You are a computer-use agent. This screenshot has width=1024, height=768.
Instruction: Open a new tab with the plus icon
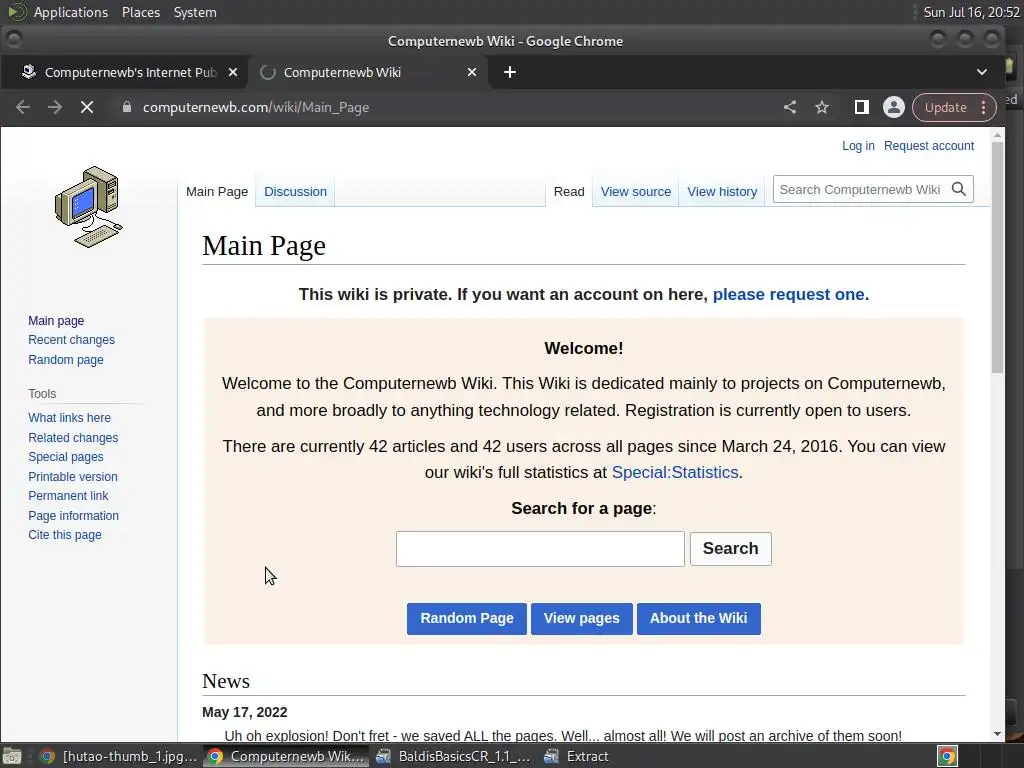(x=510, y=72)
